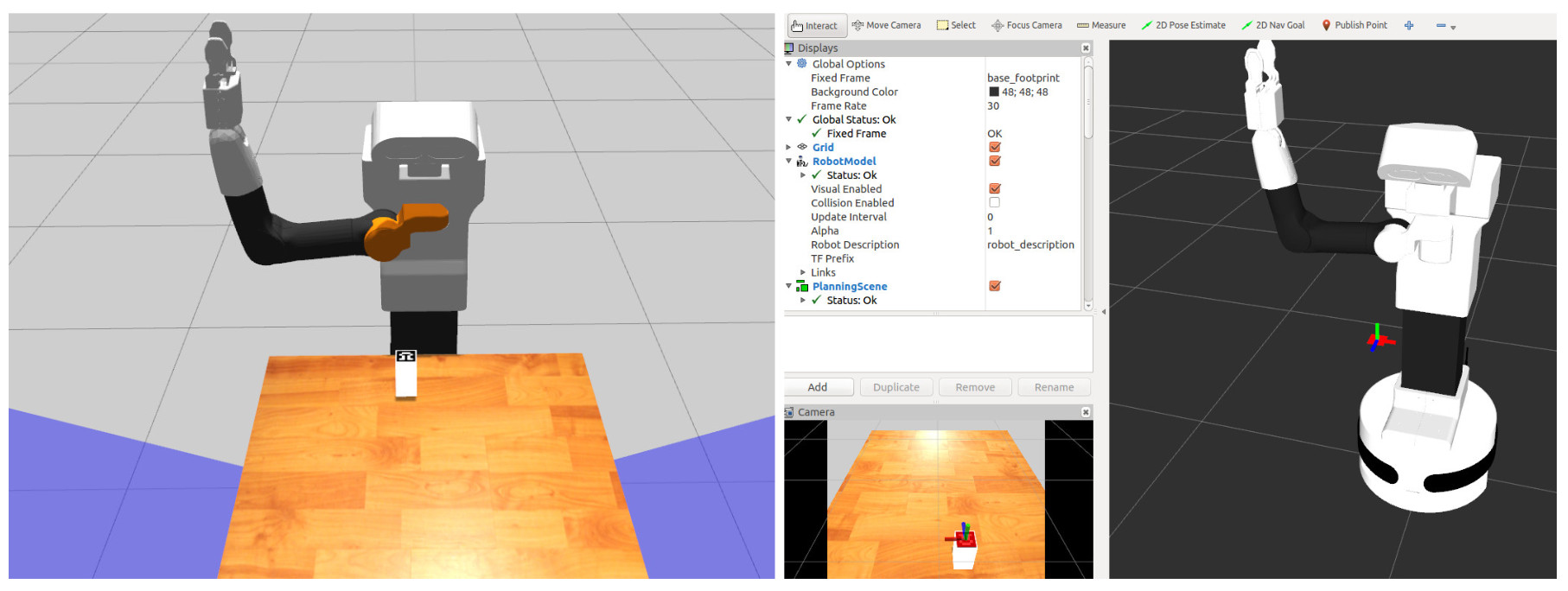
Task: Expand the Grid display tree item
Action: [x=788, y=148]
